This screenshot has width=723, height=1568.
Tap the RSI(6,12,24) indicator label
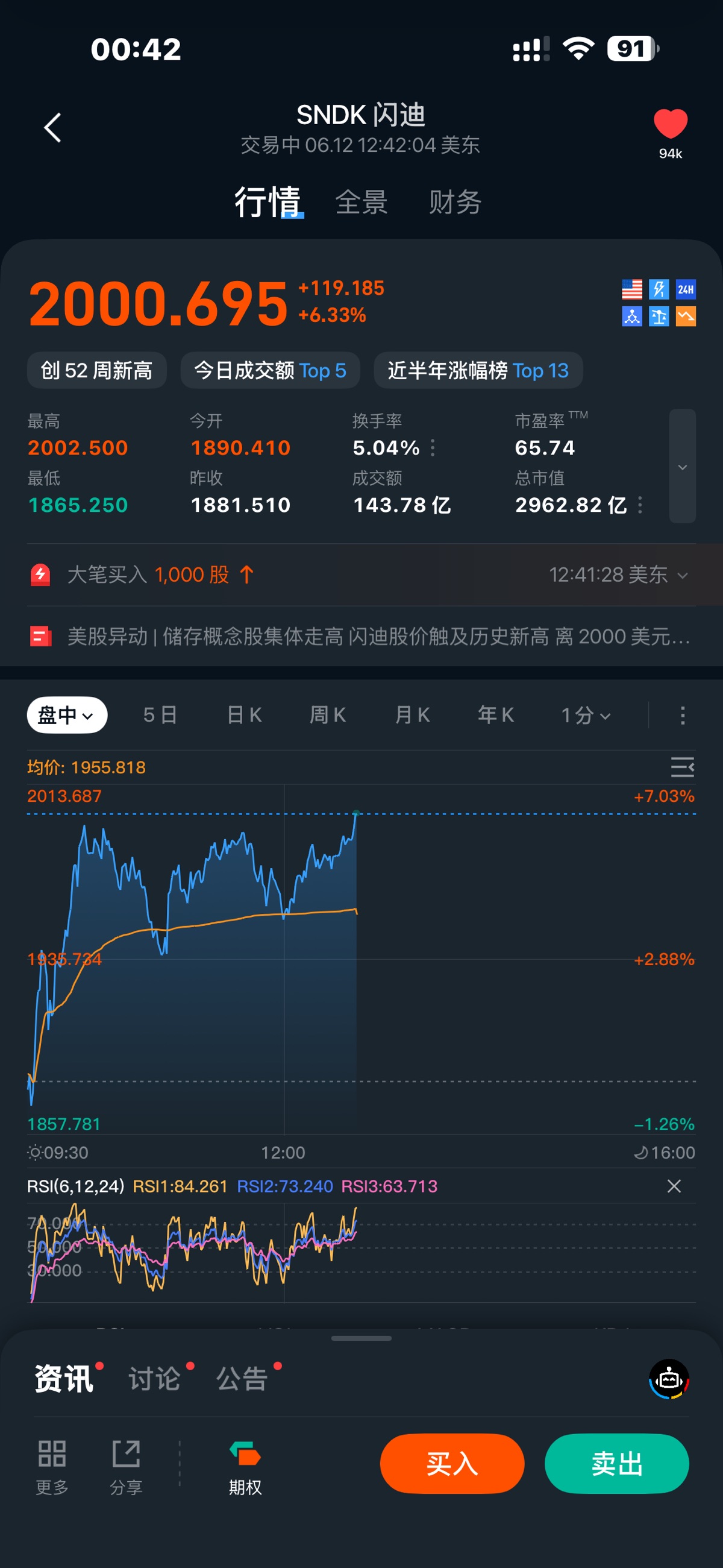pos(76,1186)
